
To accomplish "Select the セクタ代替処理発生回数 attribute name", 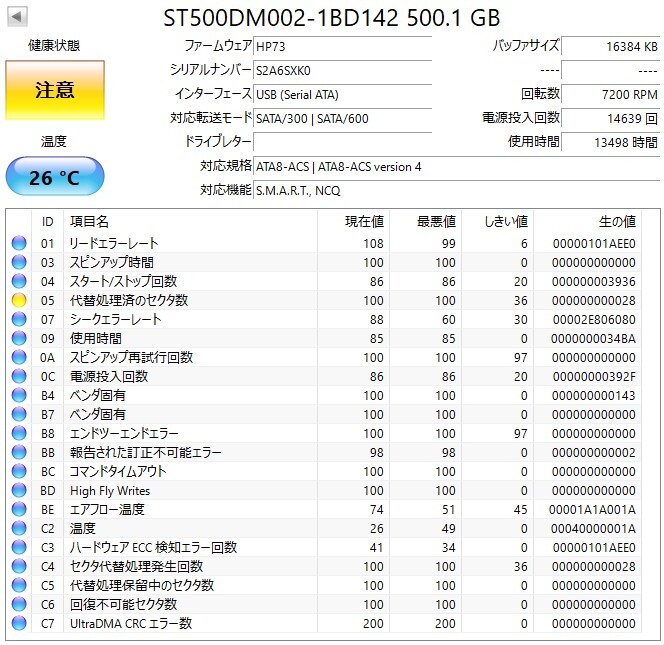I will (136, 566).
